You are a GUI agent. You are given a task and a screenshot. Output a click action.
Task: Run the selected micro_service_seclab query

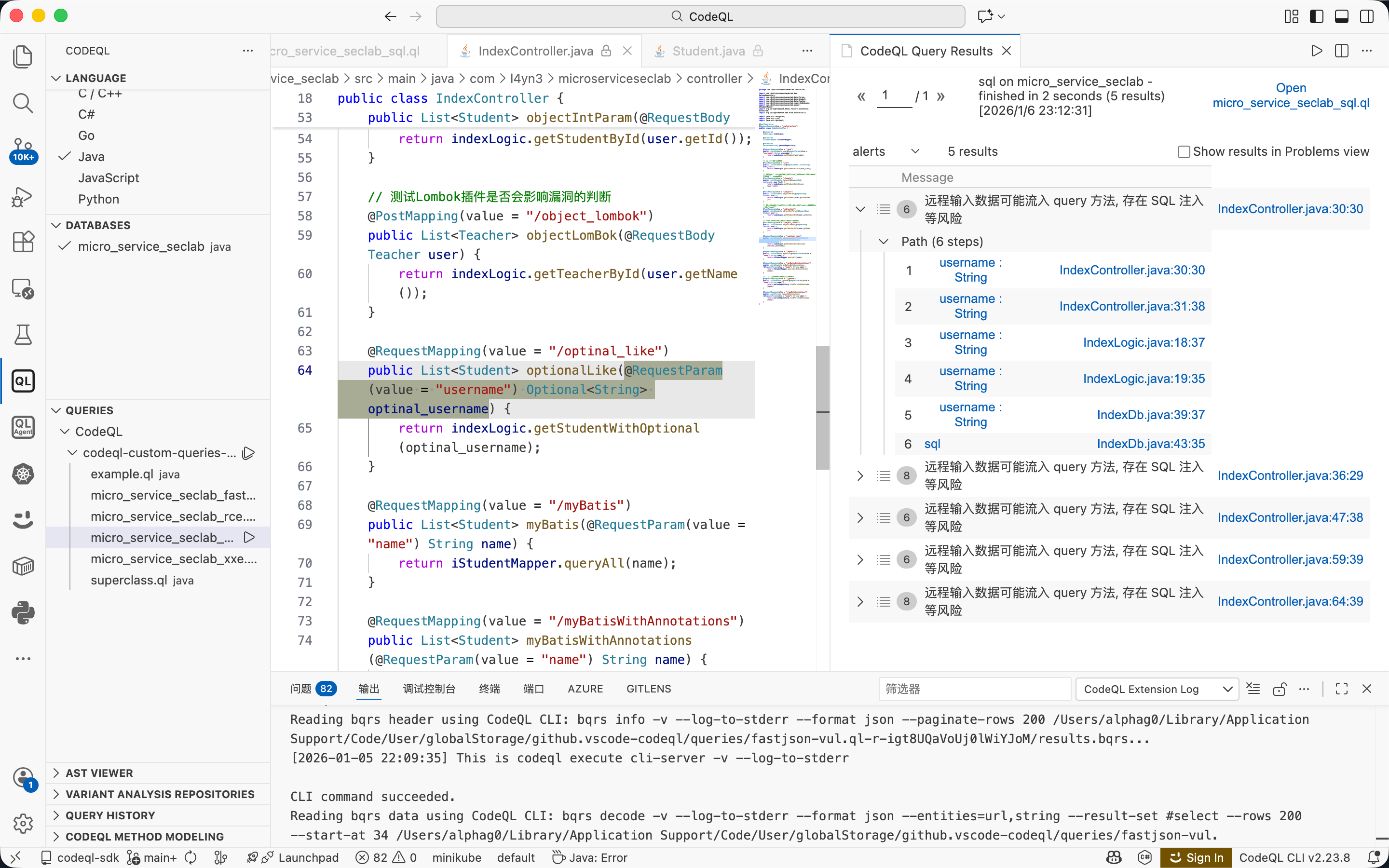tap(249, 538)
